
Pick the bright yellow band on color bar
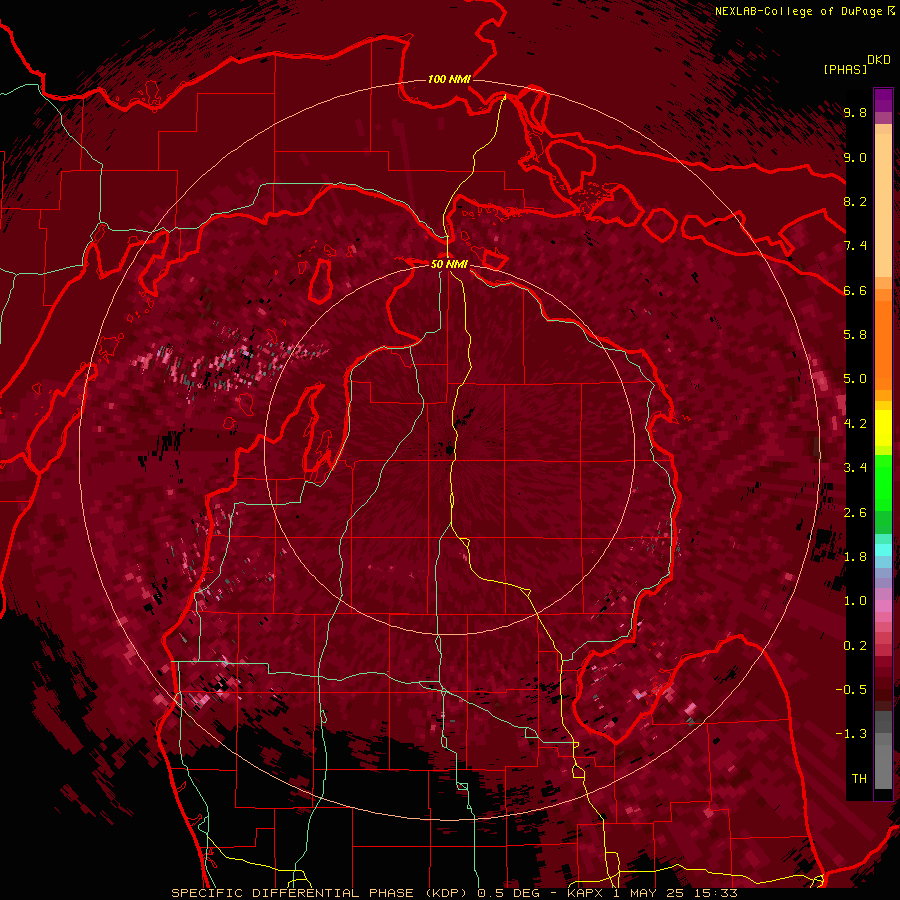click(883, 428)
